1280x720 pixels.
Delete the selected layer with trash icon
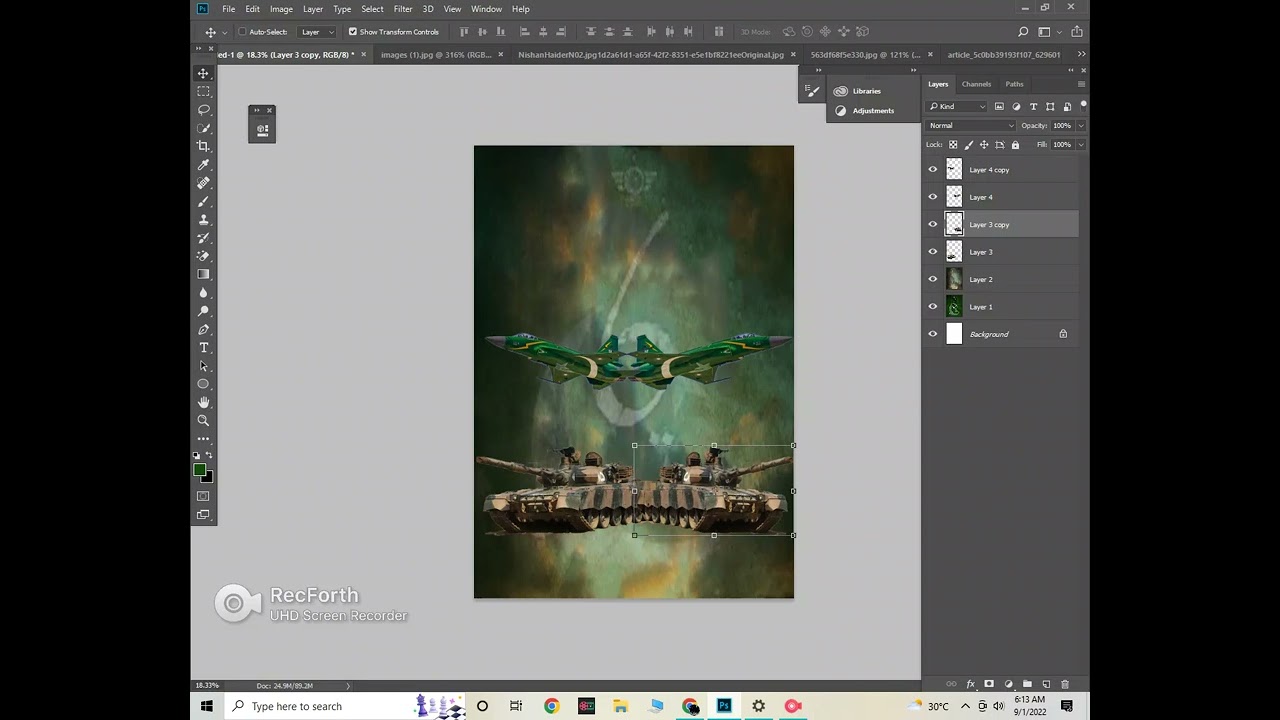[1065, 684]
